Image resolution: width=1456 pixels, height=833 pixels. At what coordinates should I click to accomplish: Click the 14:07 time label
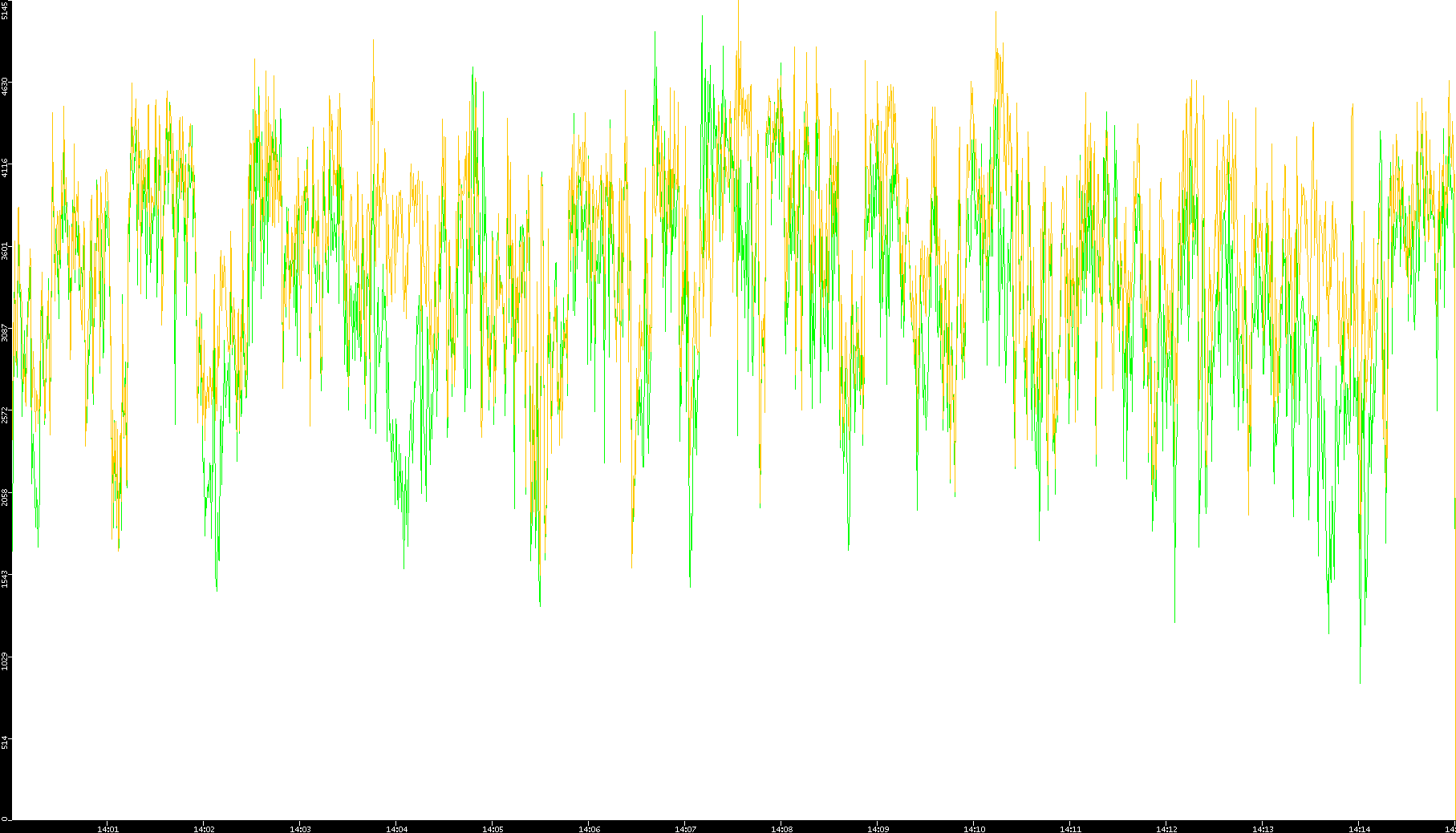point(685,829)
